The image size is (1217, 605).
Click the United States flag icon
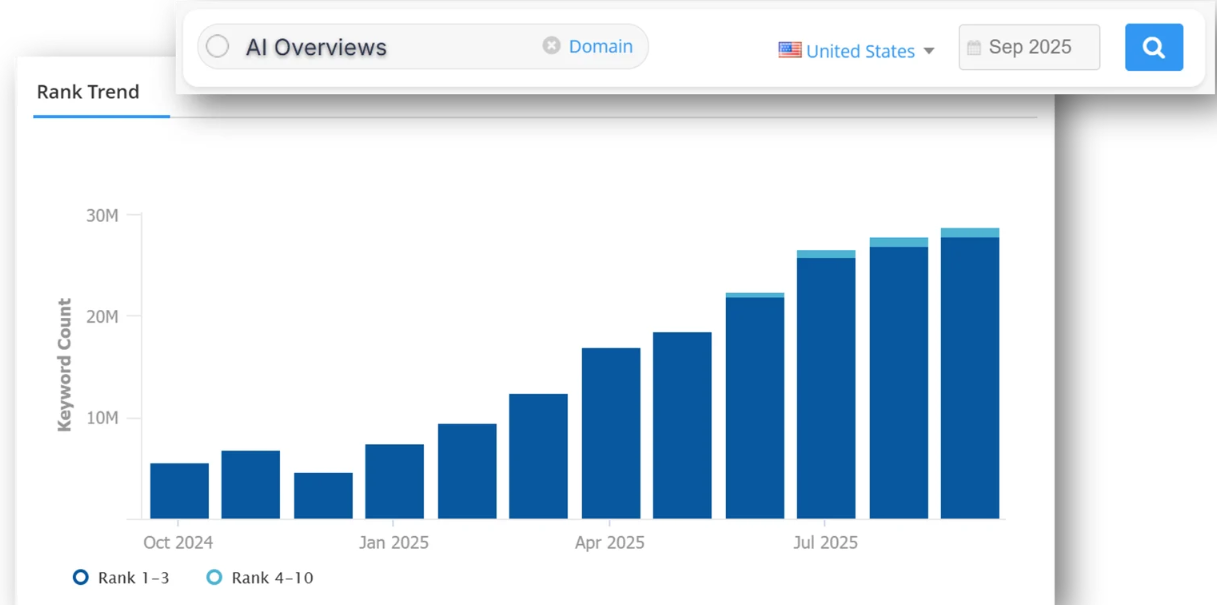point(790,50)
